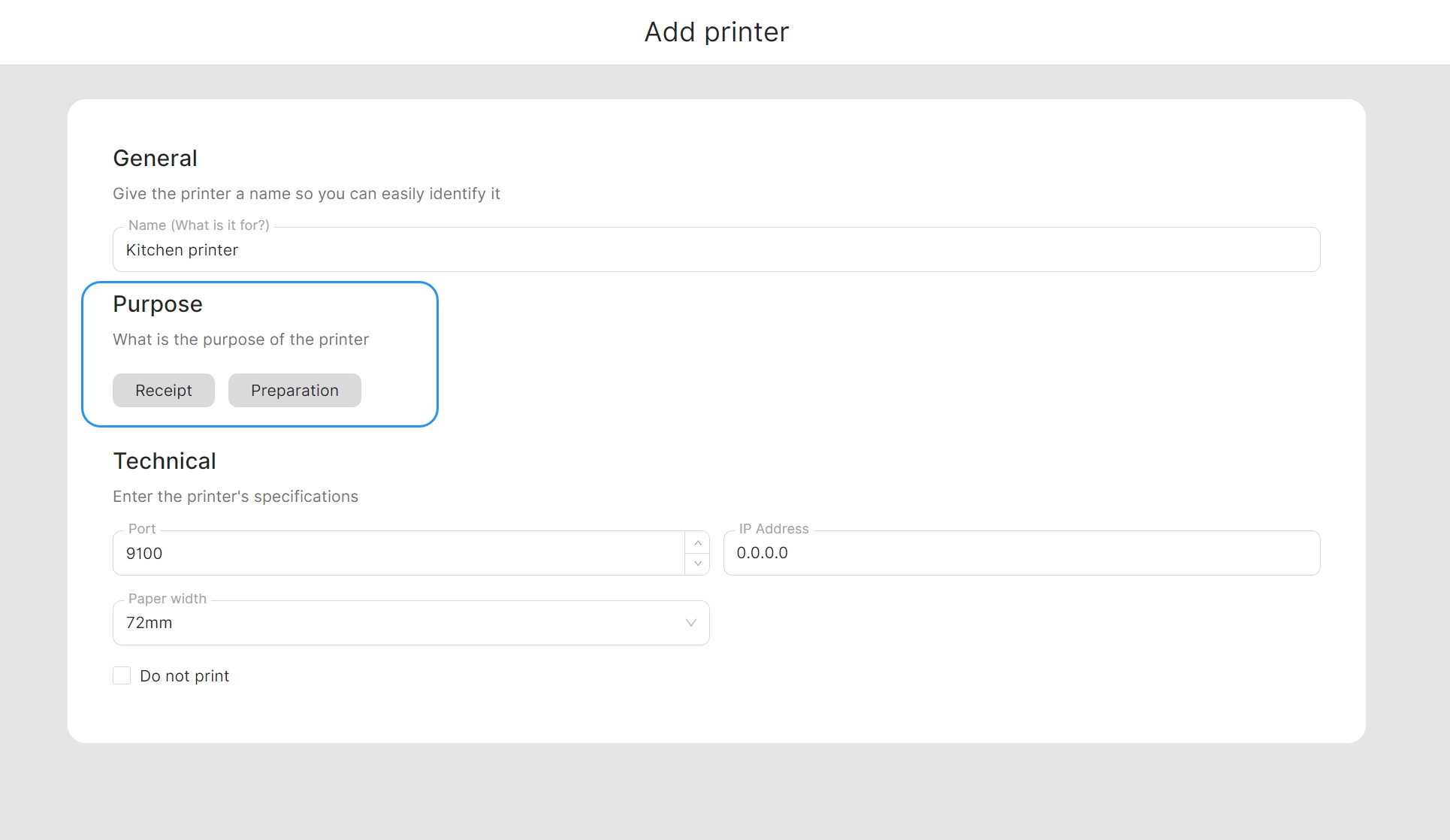Click 'What is the purpose of the printer' text
The height and width of the screenshot is (840, 1450).
pos(240,340)
